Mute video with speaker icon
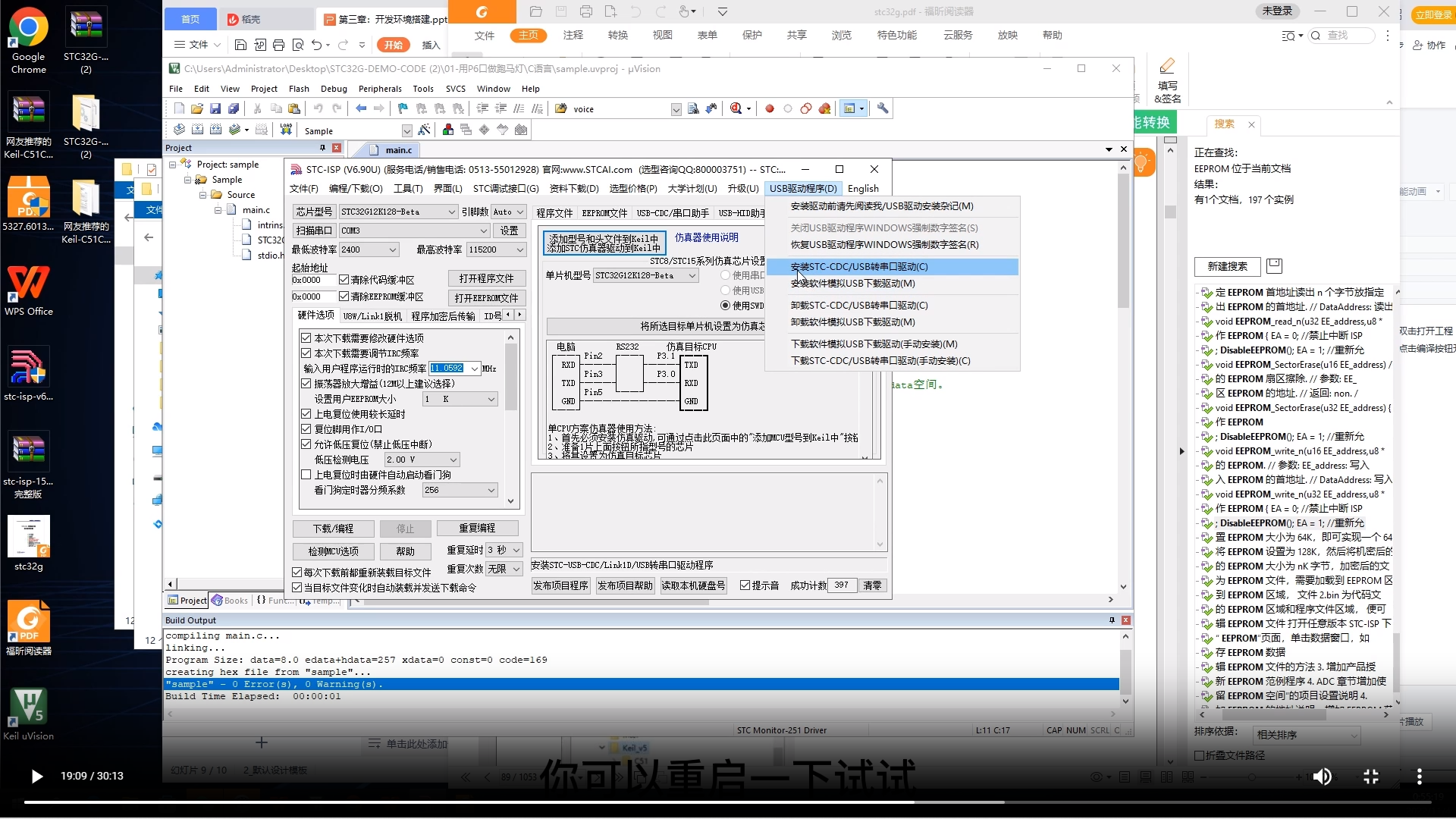This screenshot has width=1456, height=819. [x=1322, y=777]
